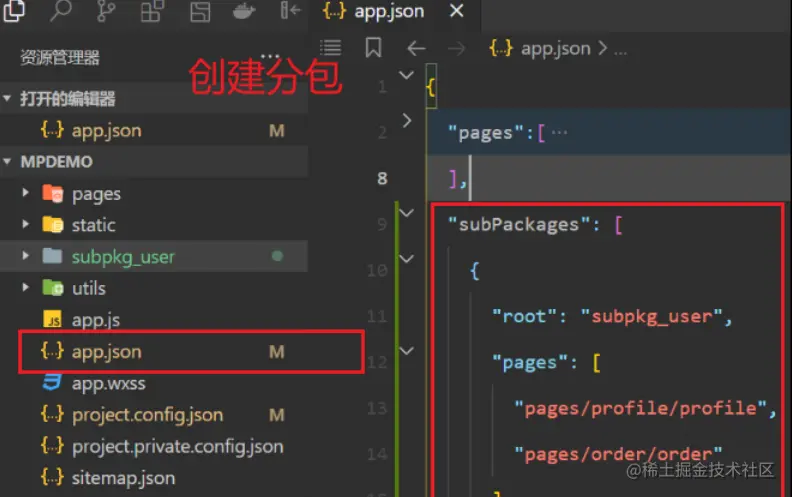Navigate back with the left arrow
Screen dimensions: 792x497
click(x=416, y=48)
